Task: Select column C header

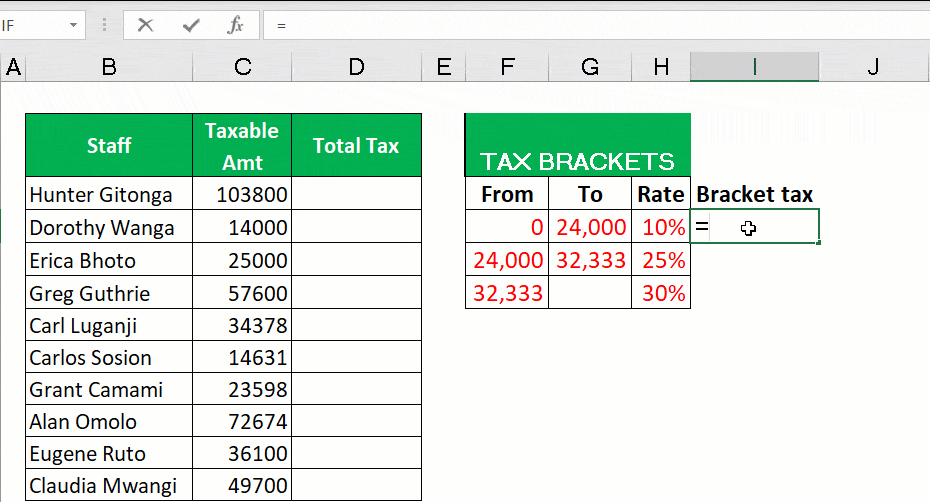Action: [x=242, y=67]
